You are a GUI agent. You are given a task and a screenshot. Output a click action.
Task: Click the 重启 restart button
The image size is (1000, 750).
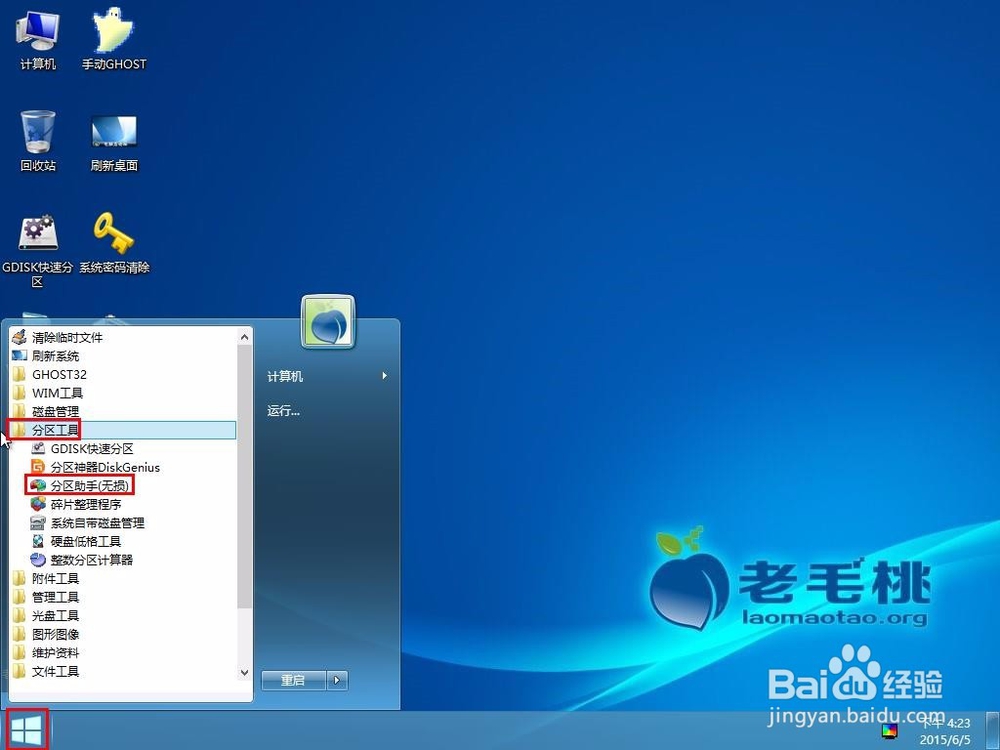tap(293, 679)
